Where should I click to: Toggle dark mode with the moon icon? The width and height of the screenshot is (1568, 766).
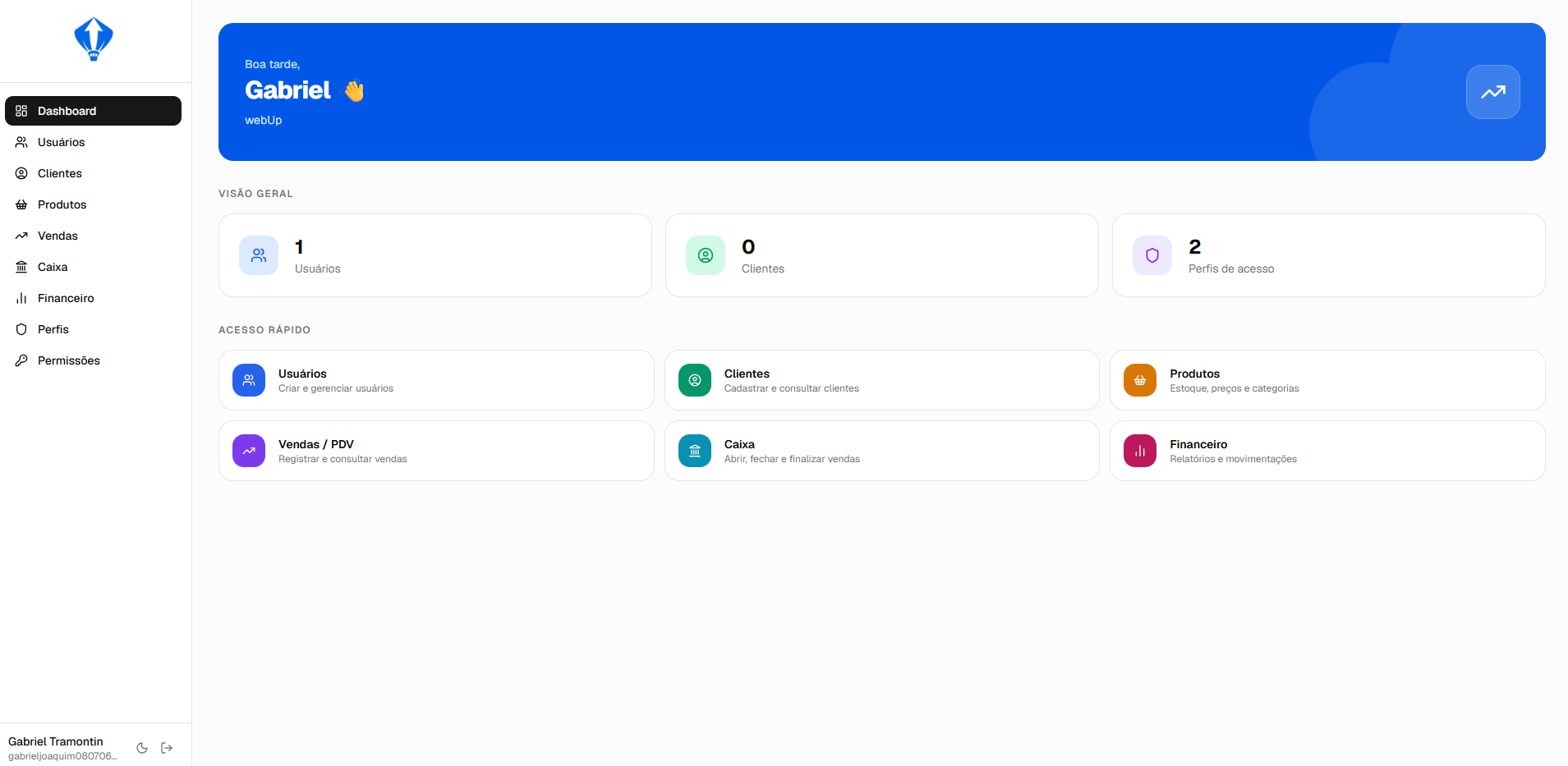coord(142,748)
